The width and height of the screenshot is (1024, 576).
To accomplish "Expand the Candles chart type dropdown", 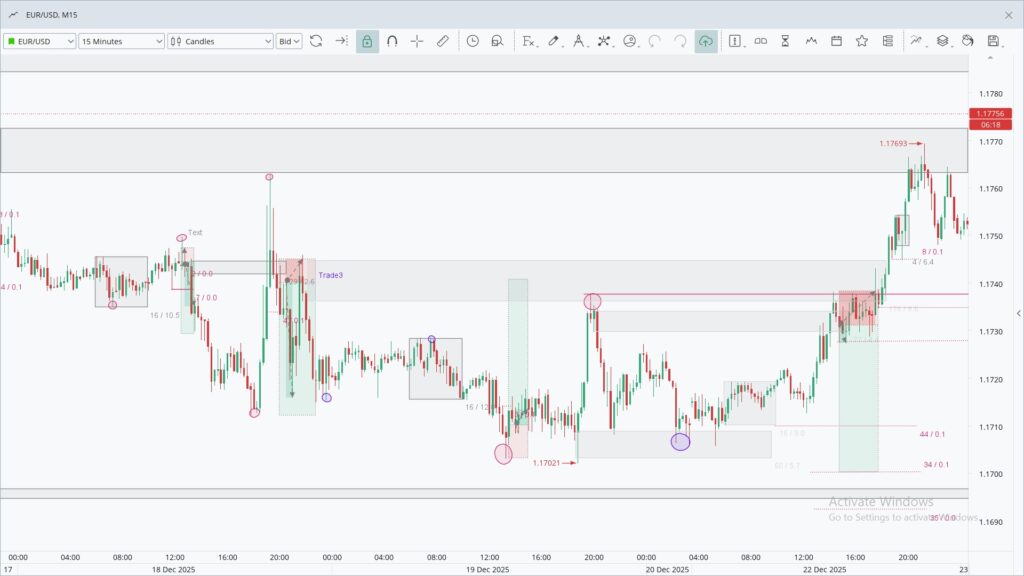I will pos(220,41).
